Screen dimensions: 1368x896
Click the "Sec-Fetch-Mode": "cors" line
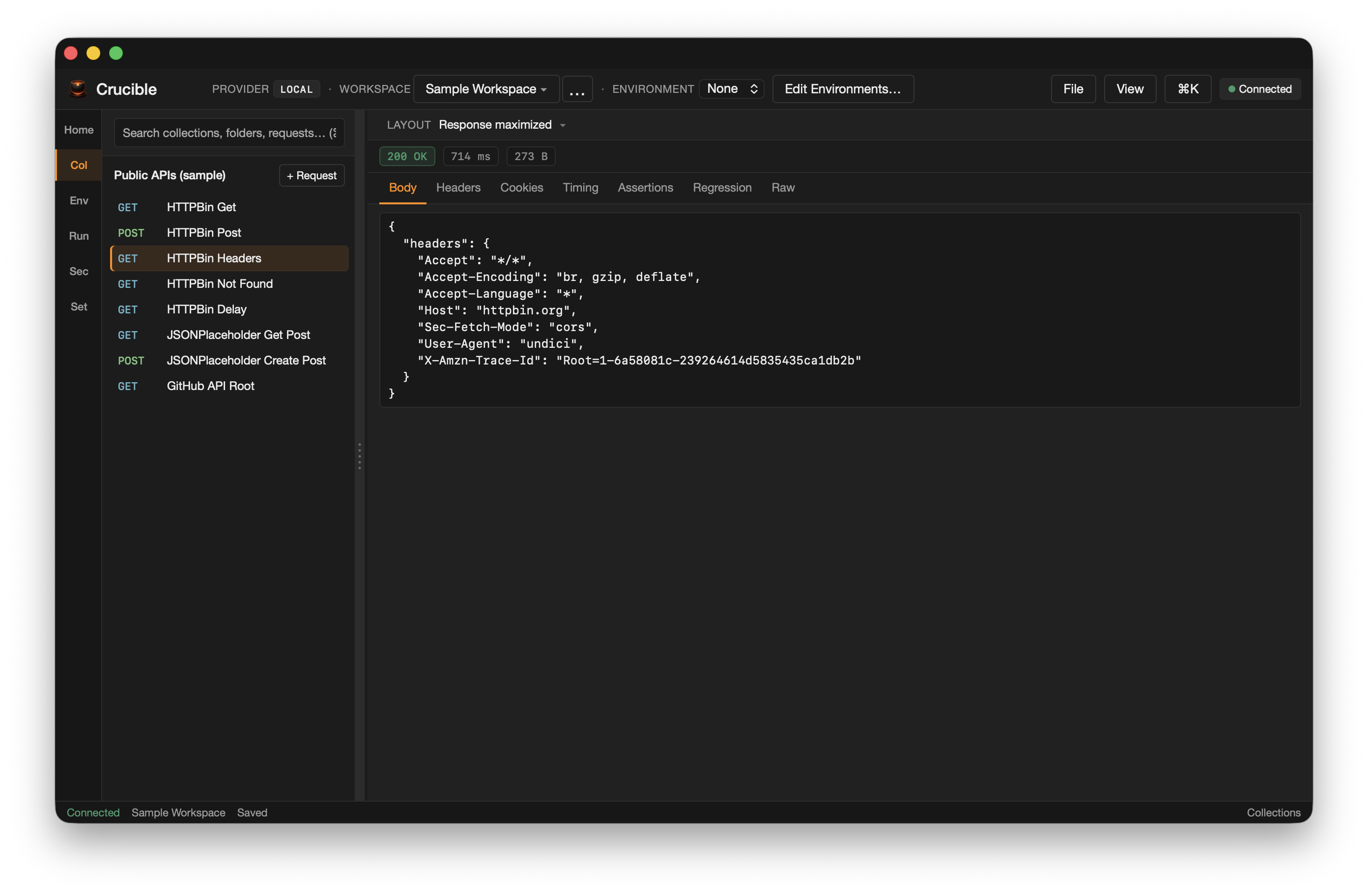508,327
